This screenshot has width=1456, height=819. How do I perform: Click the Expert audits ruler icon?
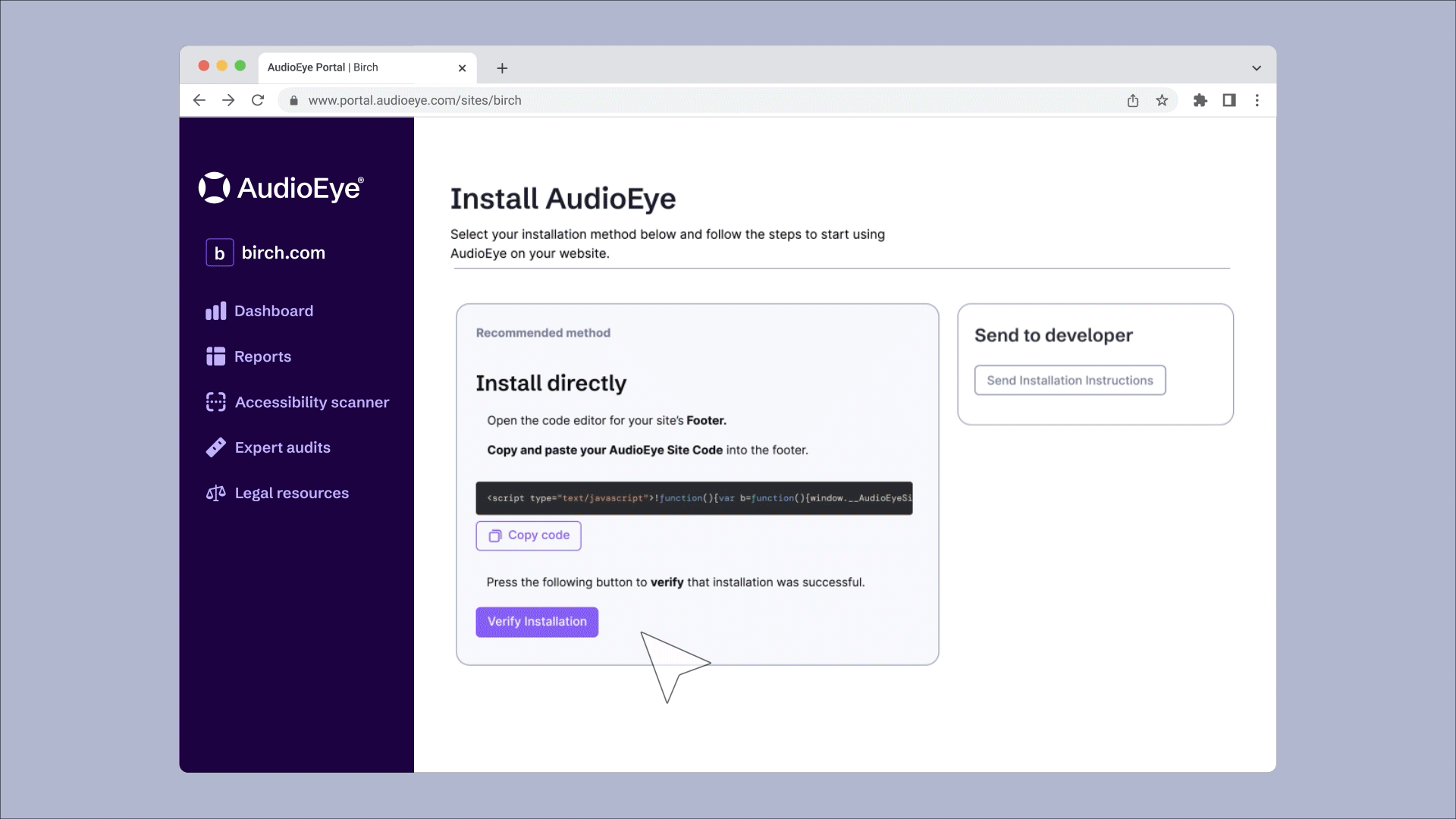tap(215, 447)
